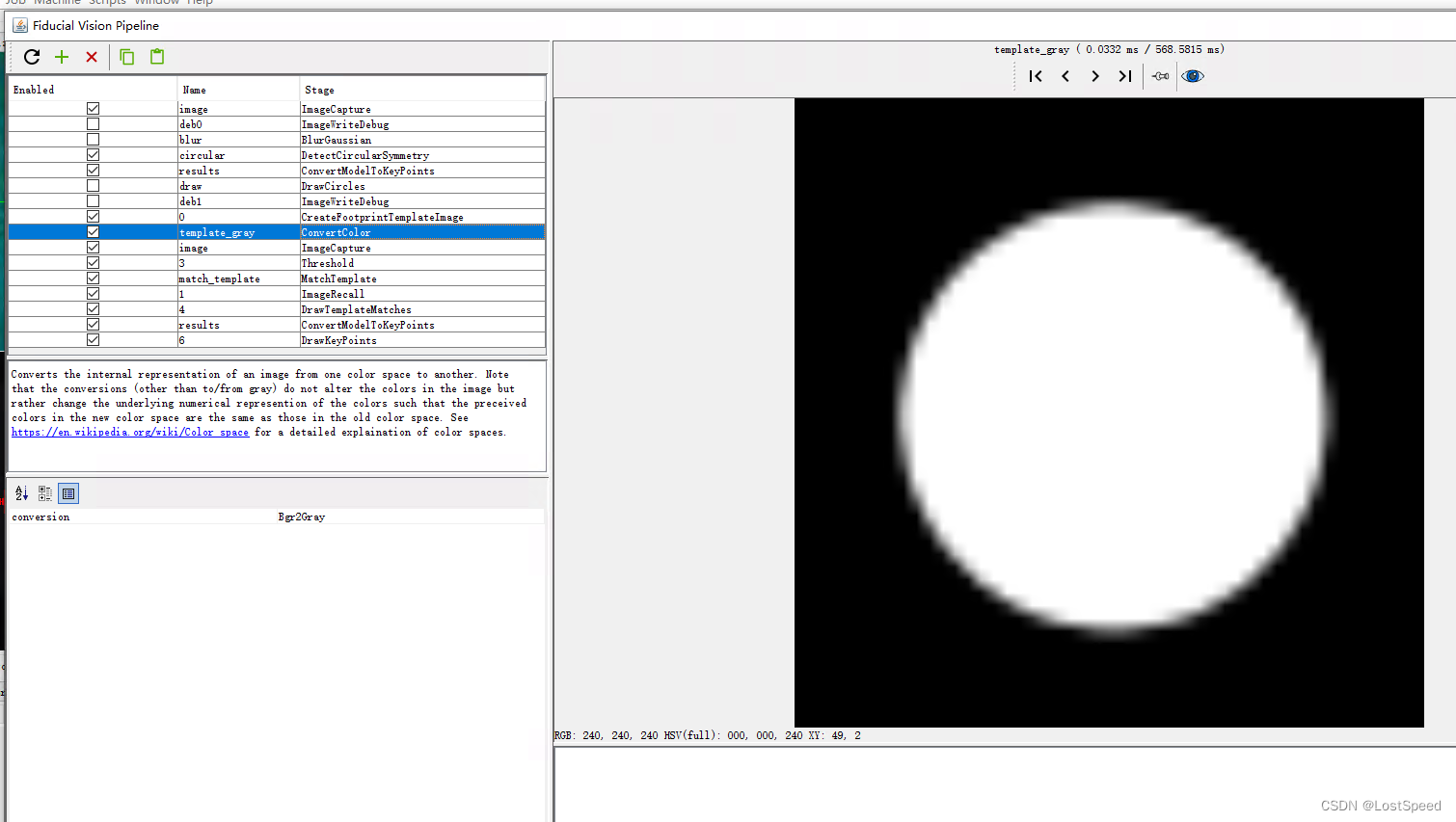Image resolution: width=1456 pixels, height=822 pixels.
Task: Copy the pipeline to the clipboard
Action: point(126,57)
